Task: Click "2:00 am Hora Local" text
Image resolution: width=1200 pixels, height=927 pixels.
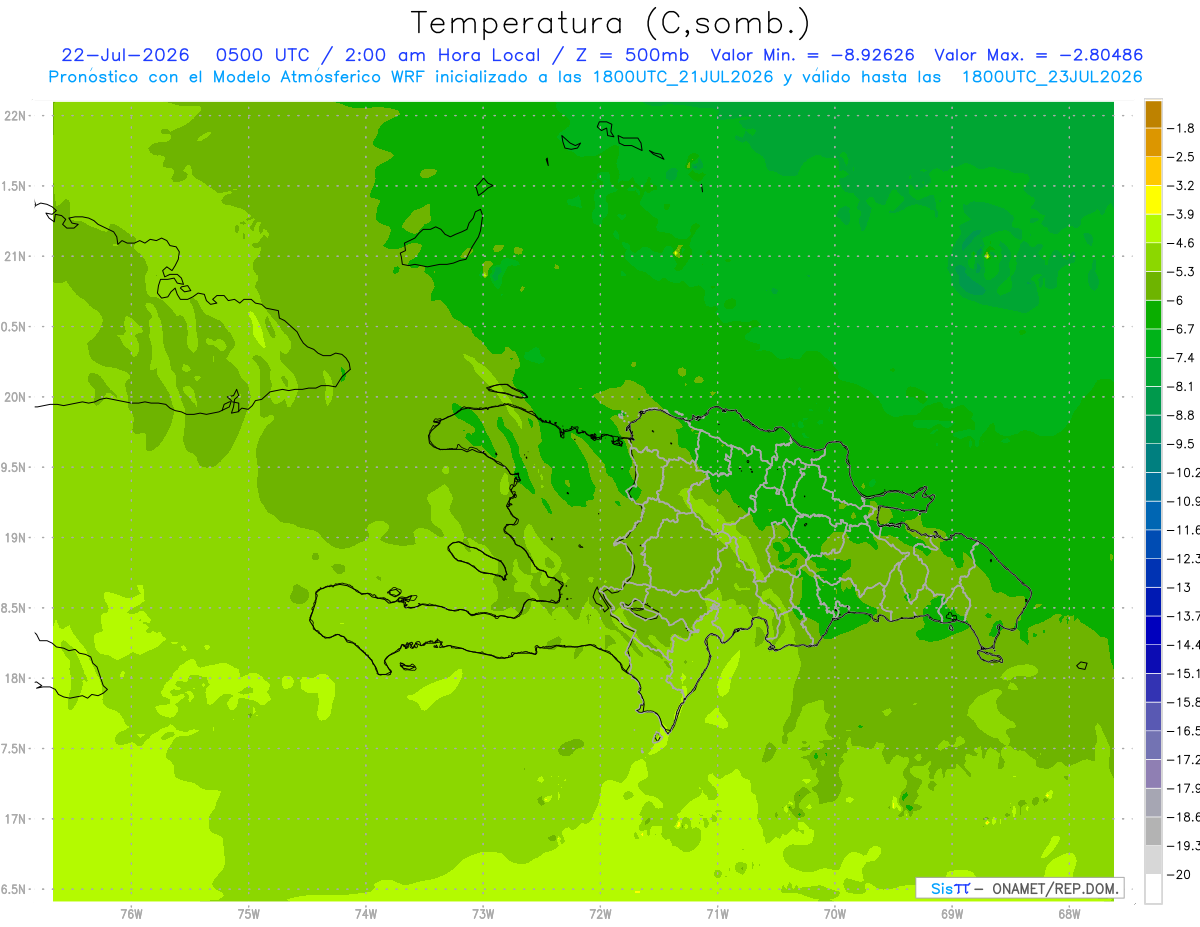Action: click(441, 55)
